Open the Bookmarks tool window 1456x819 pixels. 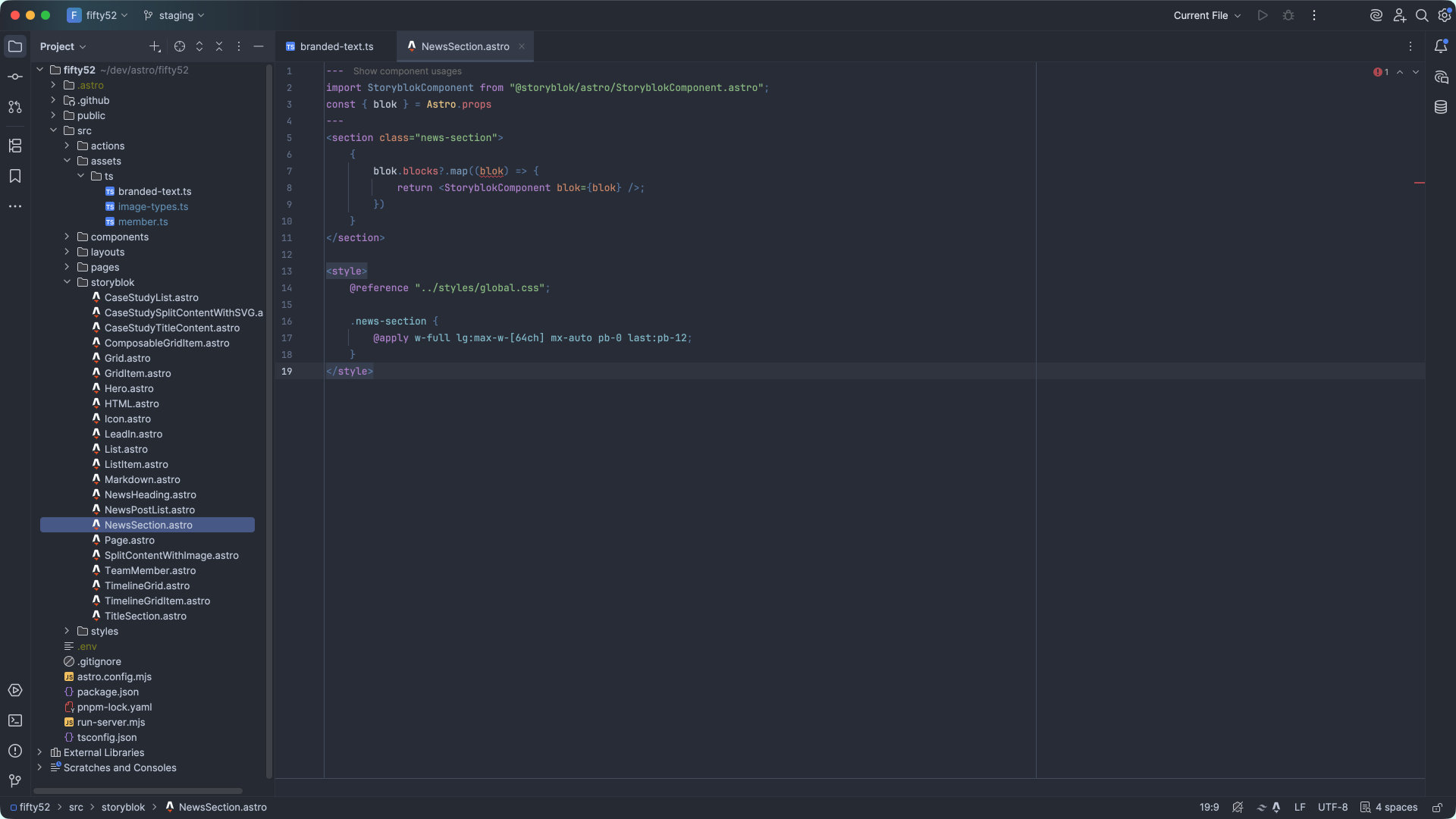pyautogui.click(x=14, y=176)
